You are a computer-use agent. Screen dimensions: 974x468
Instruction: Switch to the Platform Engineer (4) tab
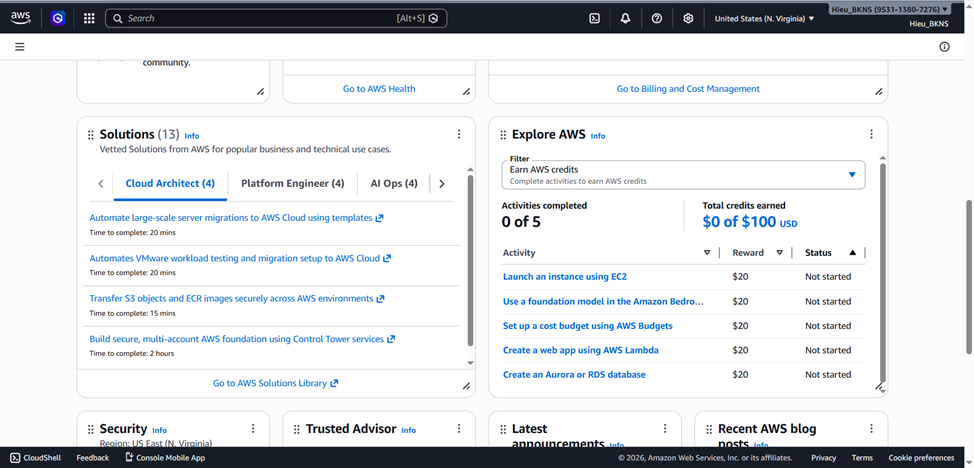click(293, 183)
